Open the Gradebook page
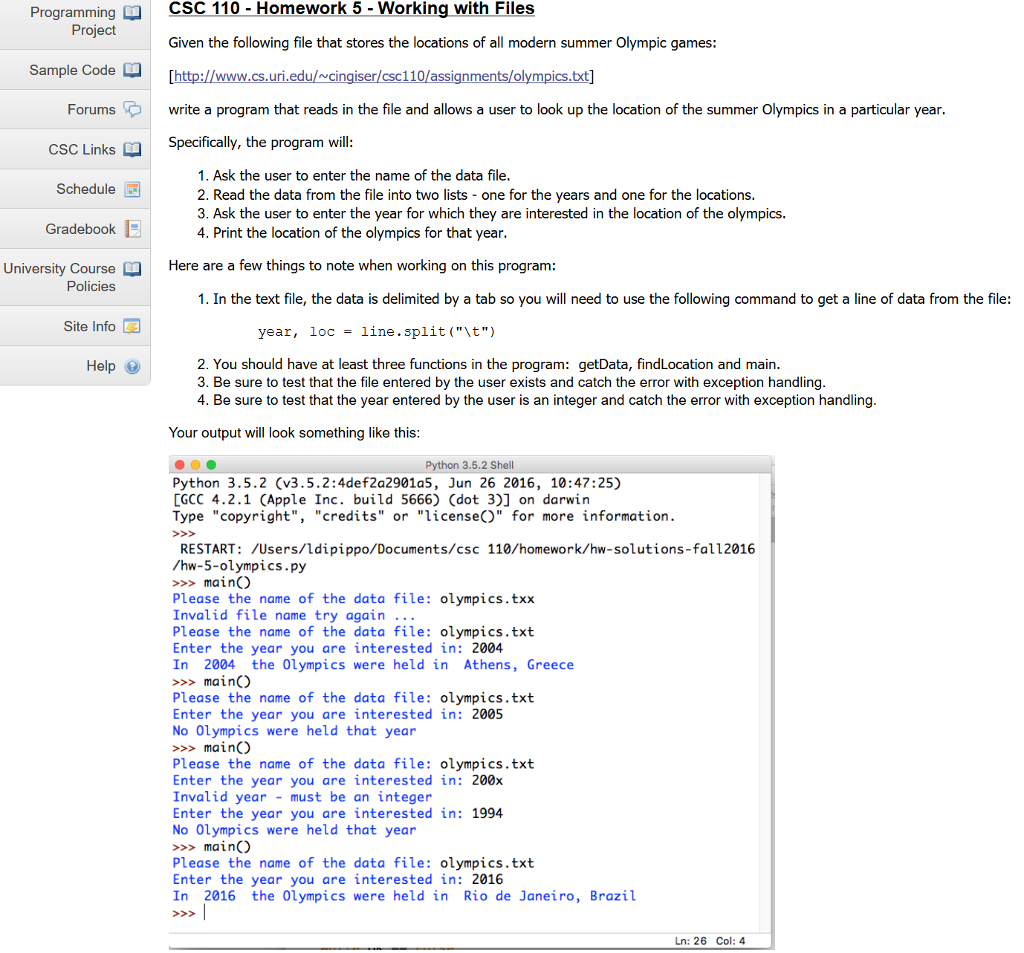Viewport: 1024px width, 953px height. tap(75, 229)
